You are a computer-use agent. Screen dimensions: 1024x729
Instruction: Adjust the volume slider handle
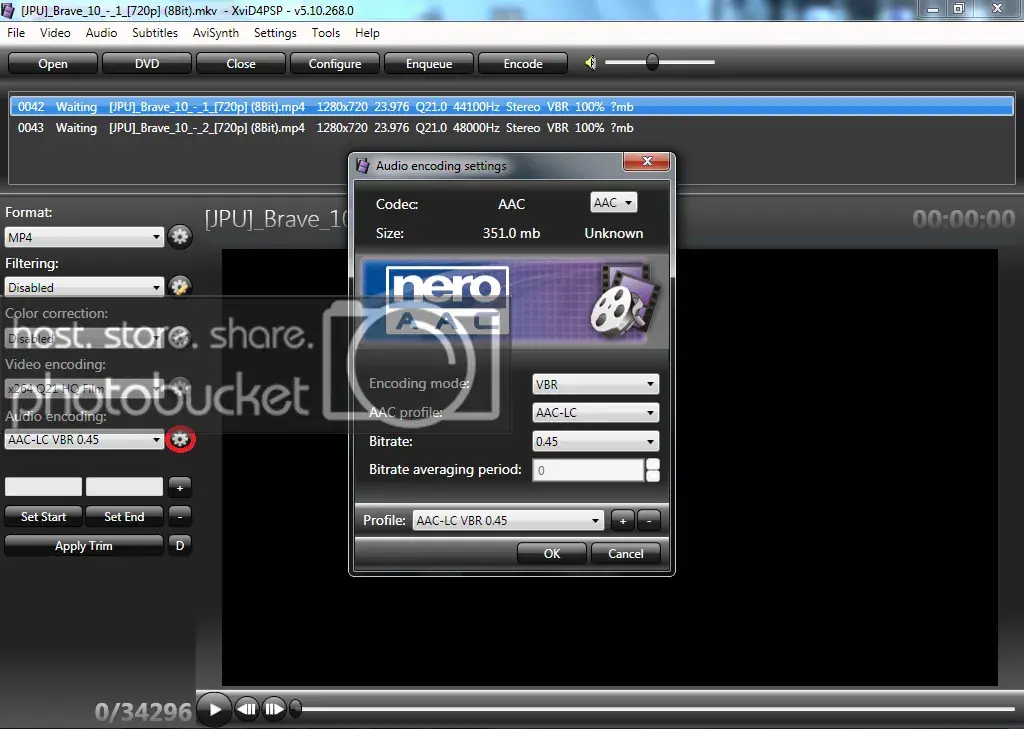point(652,62)
